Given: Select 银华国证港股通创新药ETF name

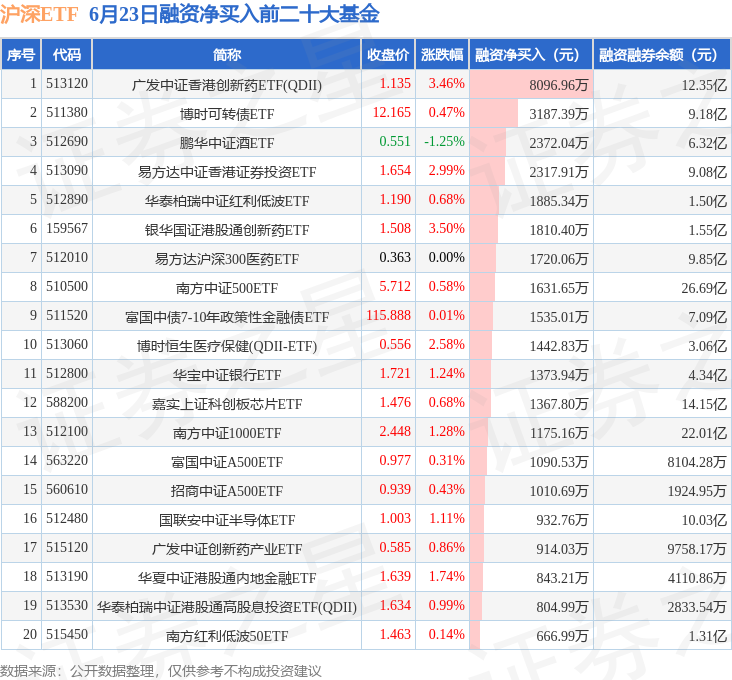Looking at the screenshot, I should coord(227,230).
